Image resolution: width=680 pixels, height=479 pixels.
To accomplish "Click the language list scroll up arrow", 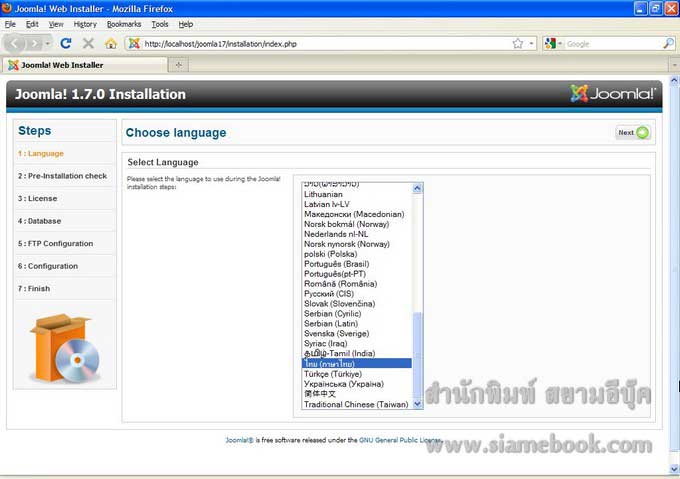I will [417, 188].
